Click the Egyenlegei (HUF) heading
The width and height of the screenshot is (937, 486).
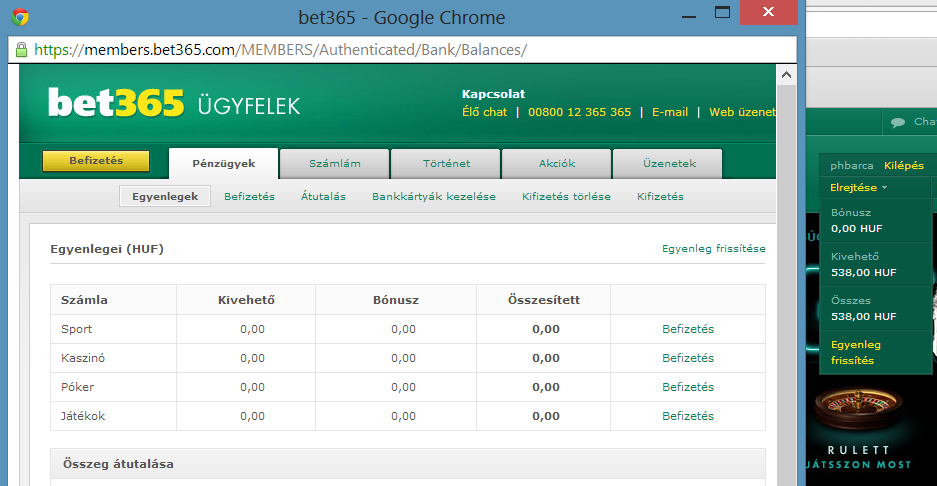[x=107, y=249]
